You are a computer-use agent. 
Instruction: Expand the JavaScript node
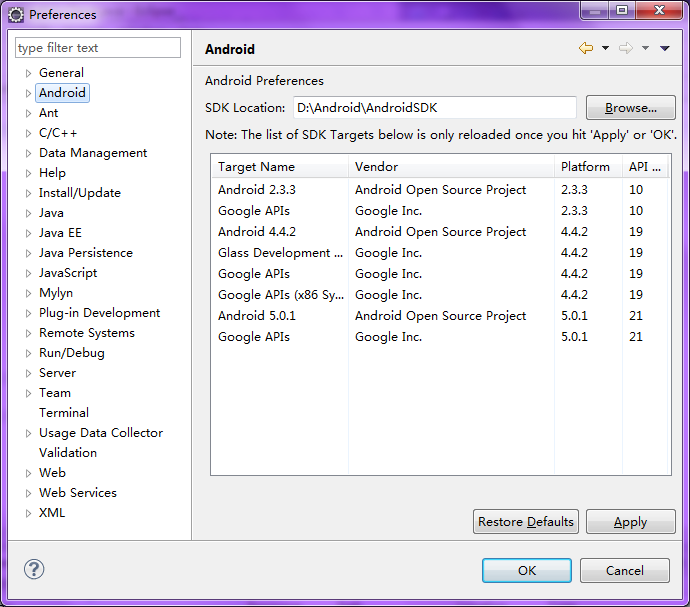[x=28, y=273]
